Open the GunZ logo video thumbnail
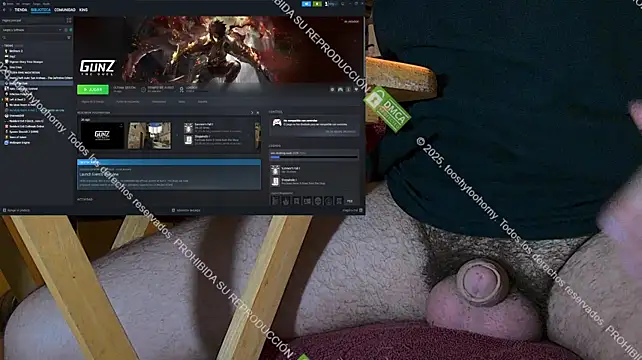The image size is (642, 360). 102,136
